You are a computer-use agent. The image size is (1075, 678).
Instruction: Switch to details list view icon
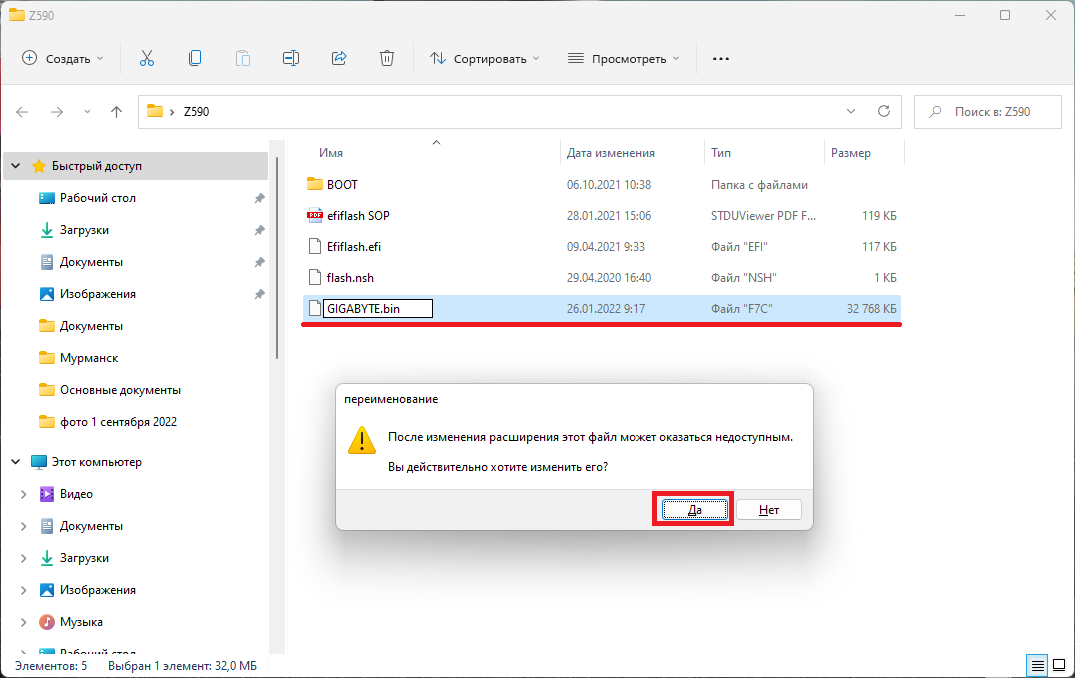1038,665
